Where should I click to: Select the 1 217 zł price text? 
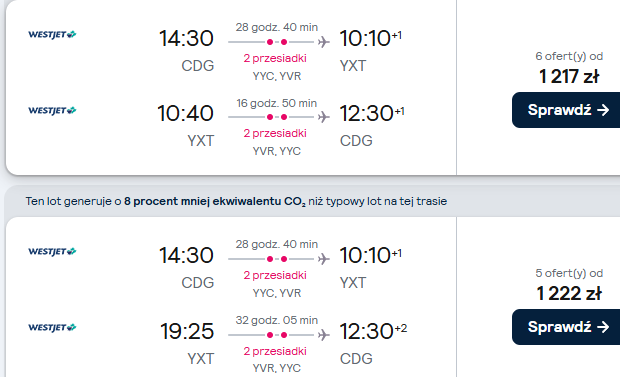click(569, 76)
